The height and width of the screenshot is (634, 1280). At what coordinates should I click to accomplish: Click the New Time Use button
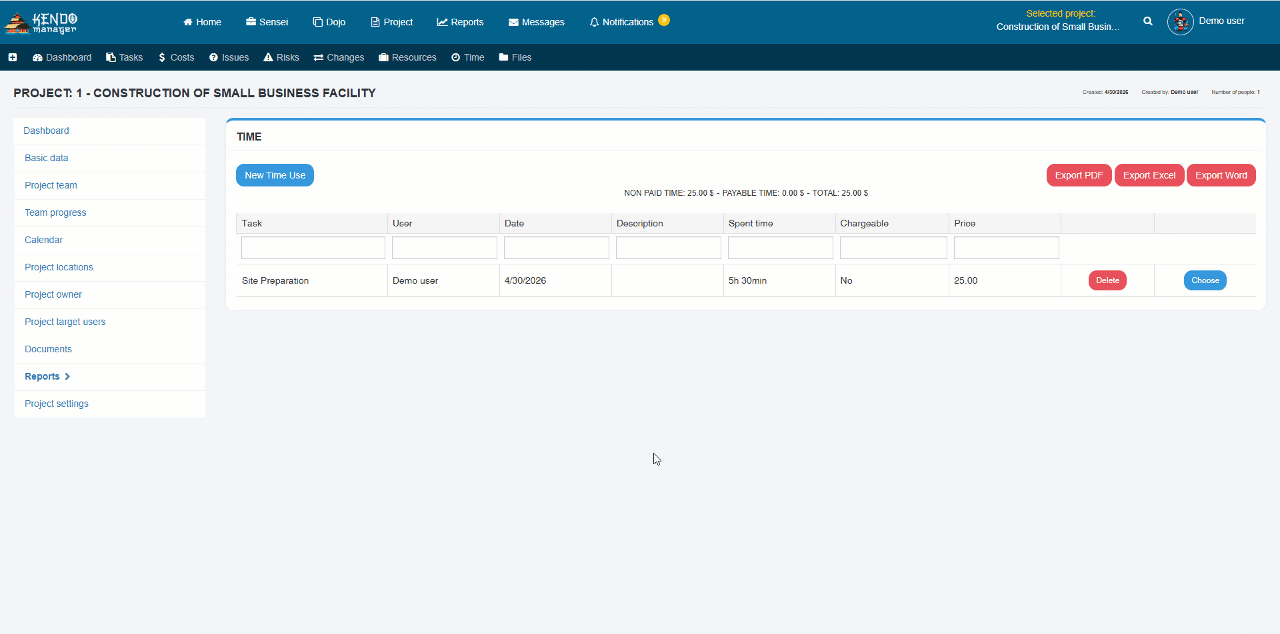[275, 175]
